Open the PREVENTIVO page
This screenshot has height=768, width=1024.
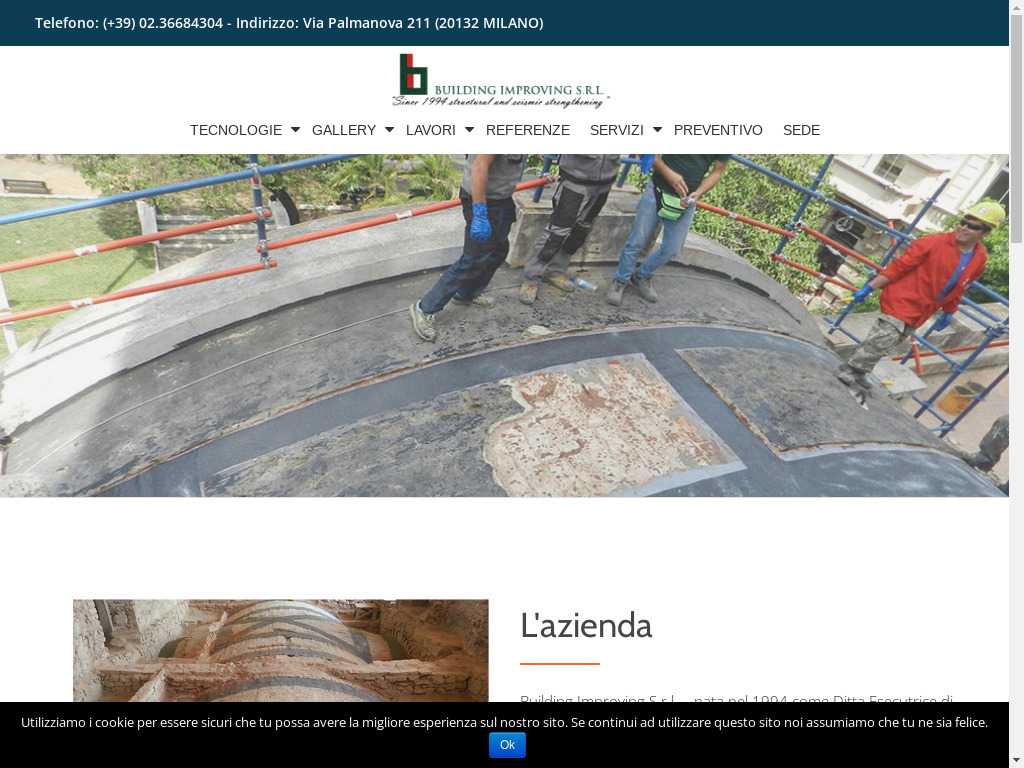coord(718,130)
